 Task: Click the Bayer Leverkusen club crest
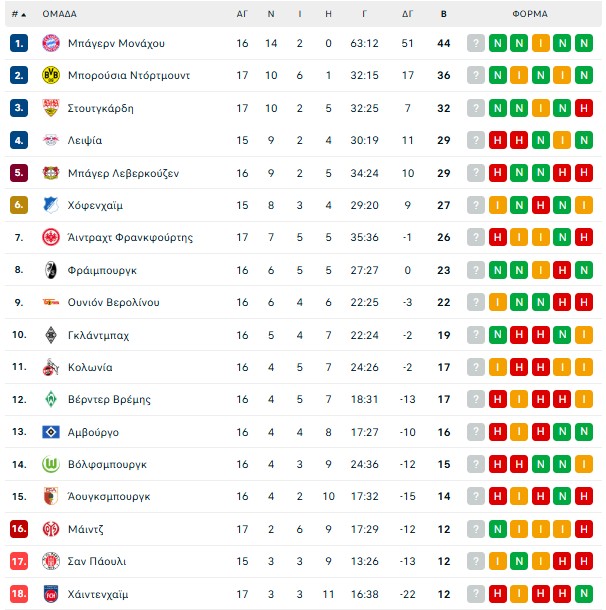point(51,173)
